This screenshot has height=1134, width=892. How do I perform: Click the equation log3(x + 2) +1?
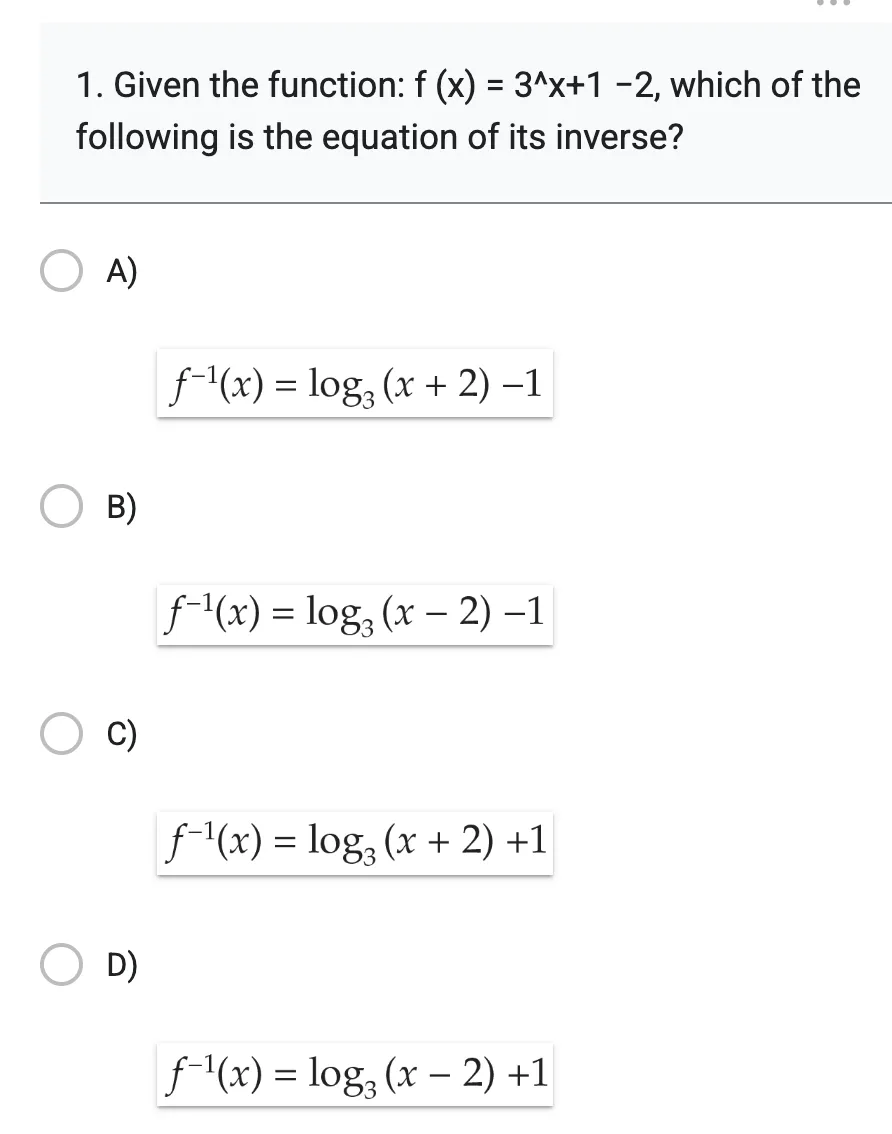pos(354,842)
